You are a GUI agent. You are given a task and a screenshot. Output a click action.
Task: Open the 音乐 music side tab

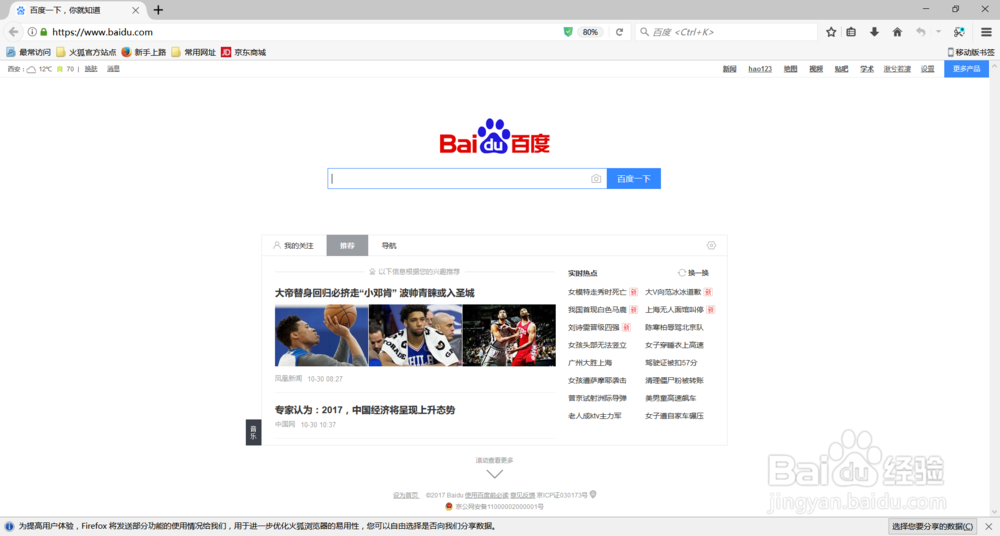(x=253, y=432)
